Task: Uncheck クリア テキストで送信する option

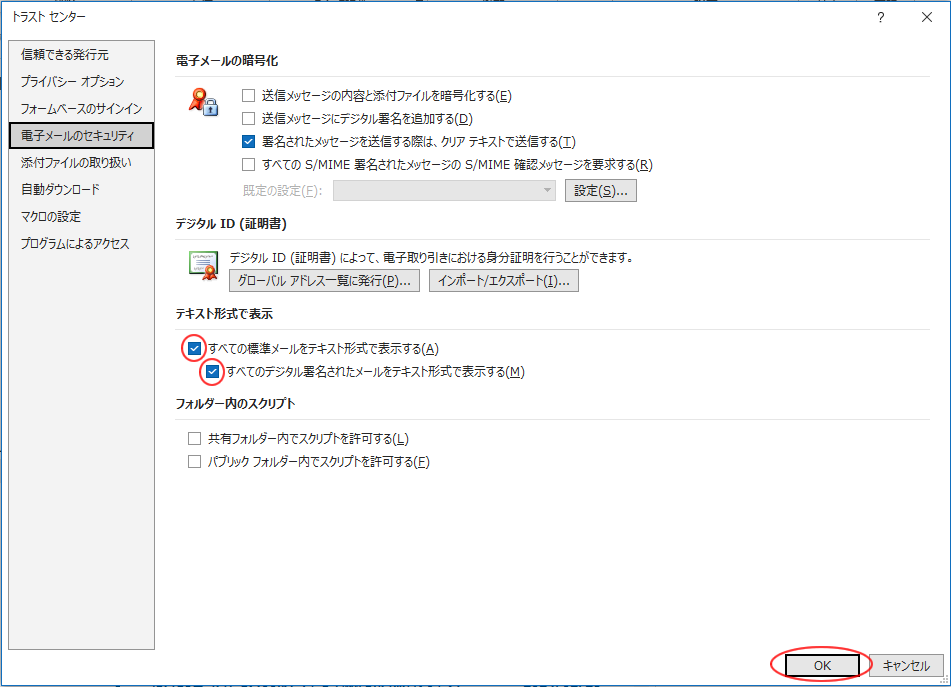Action: point(248,141)
